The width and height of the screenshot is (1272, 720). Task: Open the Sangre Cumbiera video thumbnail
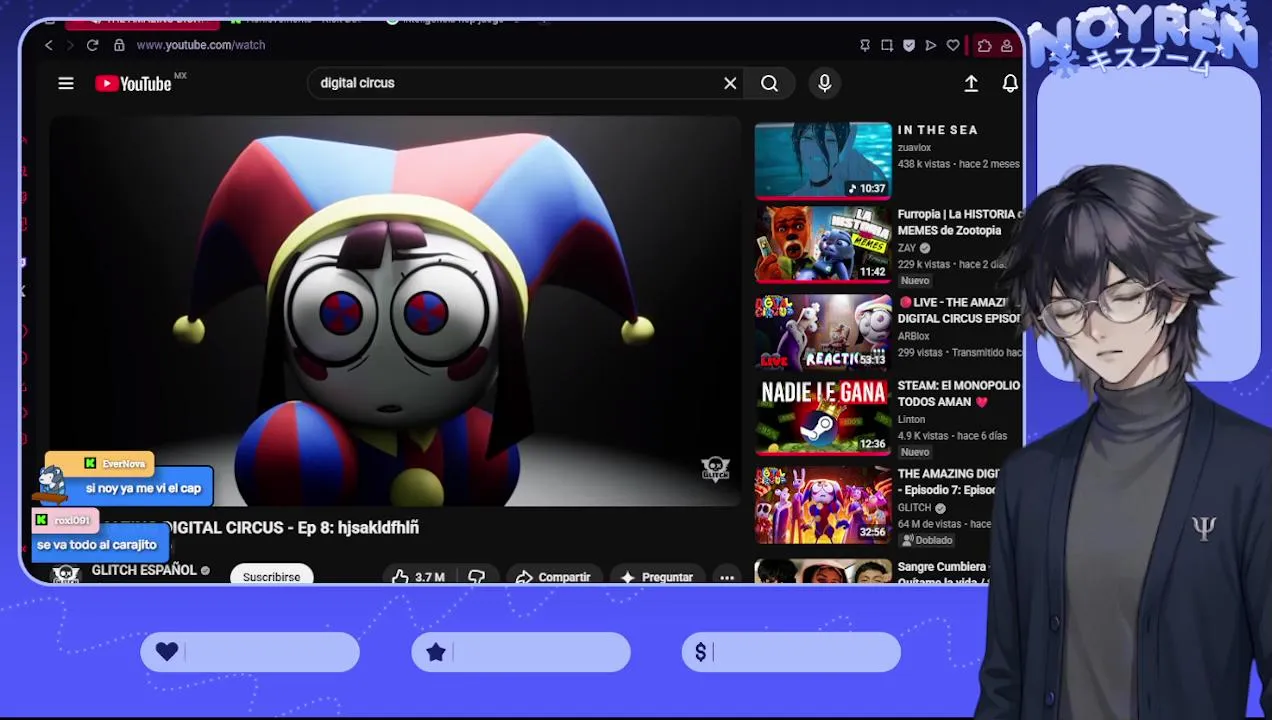click(x=823, y=571)
